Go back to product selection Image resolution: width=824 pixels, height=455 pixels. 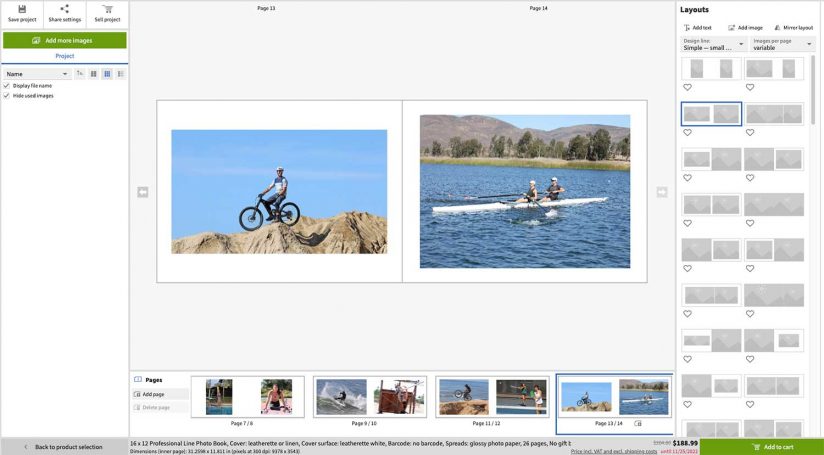(x=64, y=447)
